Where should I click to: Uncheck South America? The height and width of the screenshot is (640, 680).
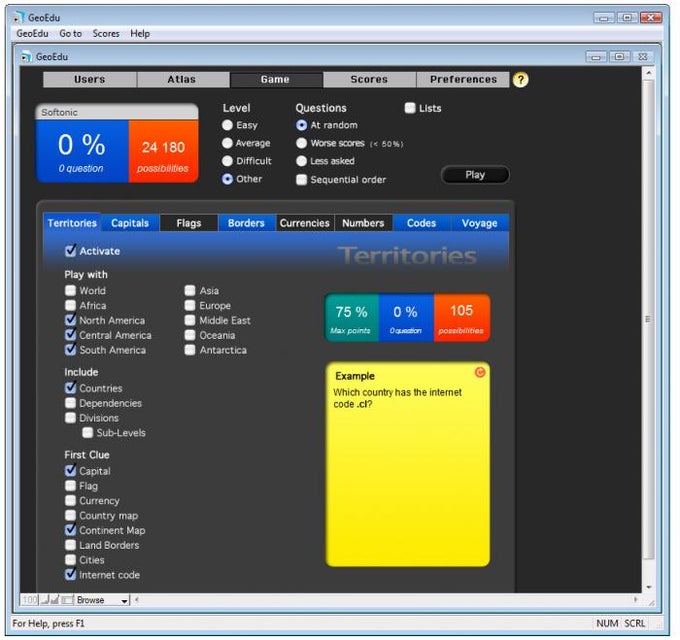coord(70,349)
